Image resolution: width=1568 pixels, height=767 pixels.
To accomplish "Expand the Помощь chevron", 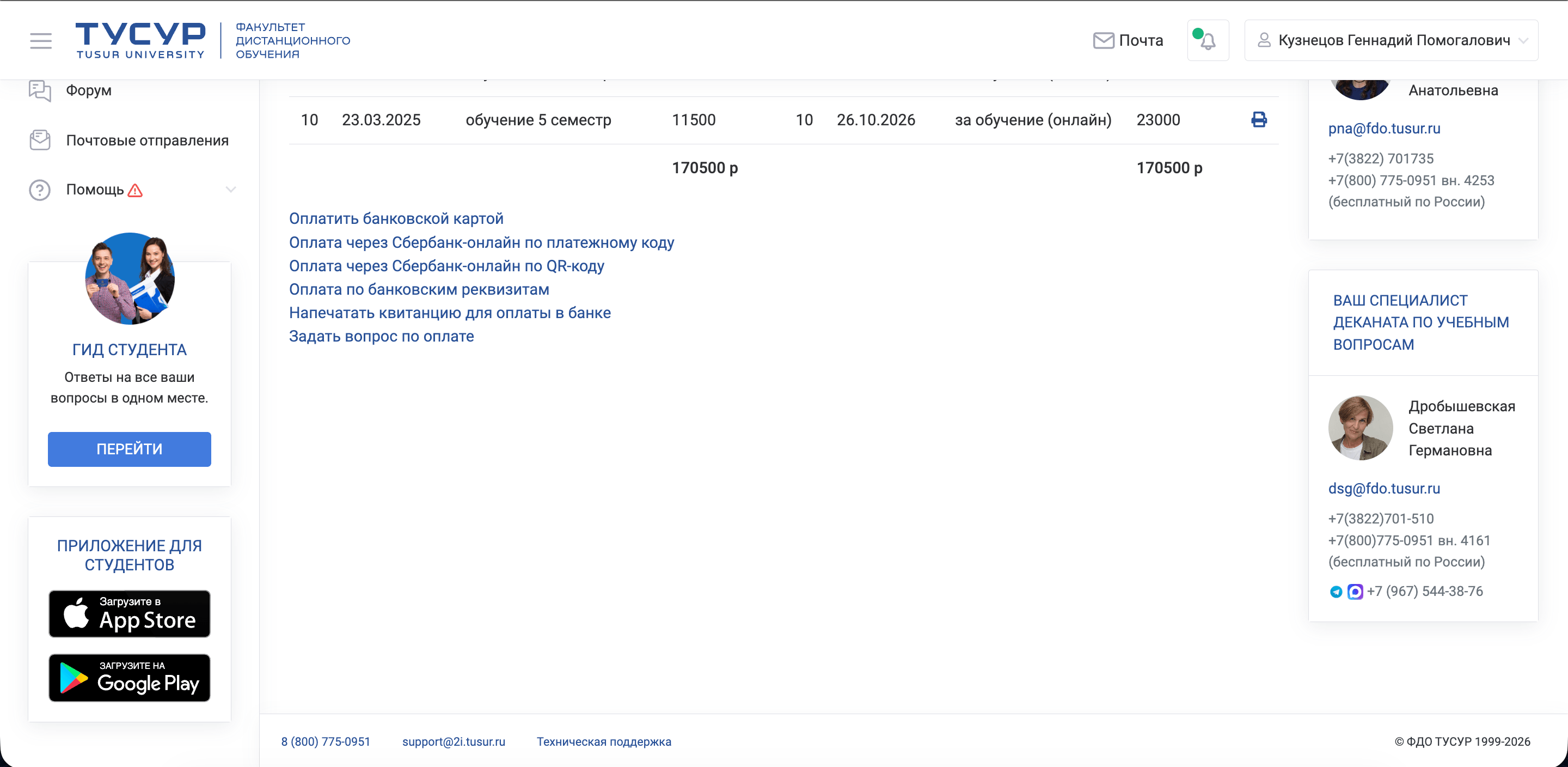I will click(231, 190).
